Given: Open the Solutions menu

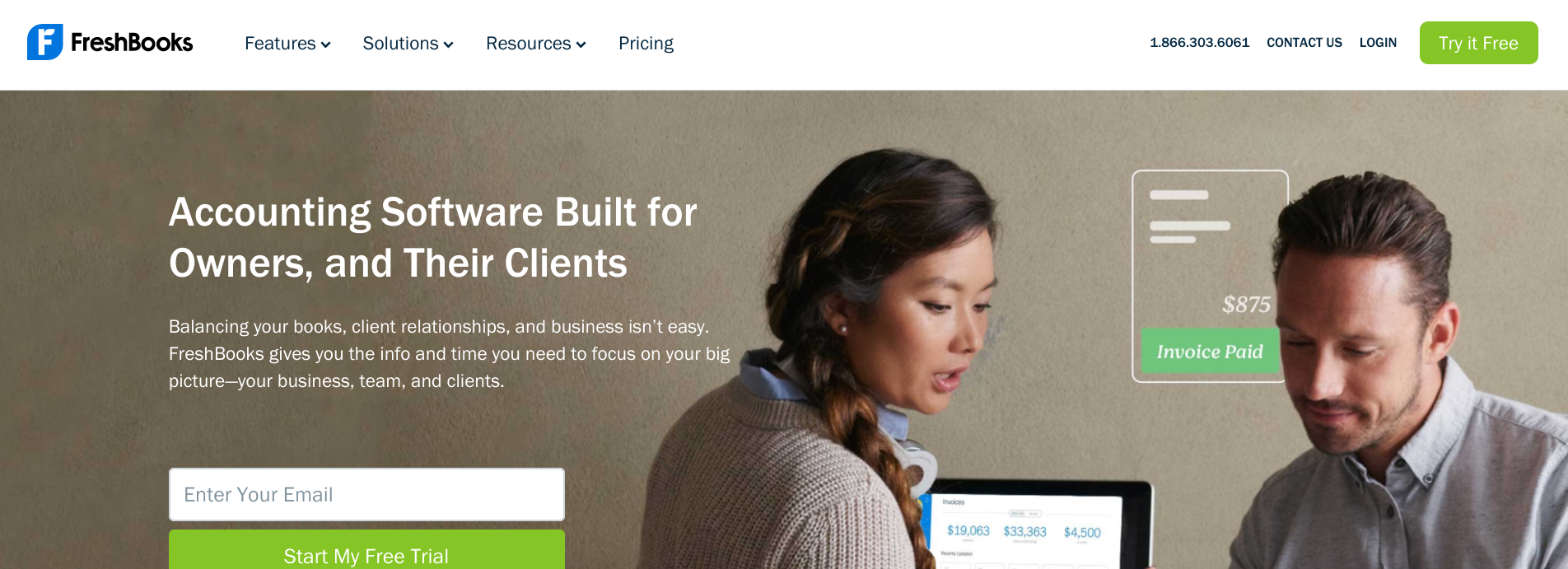Looking at the screenshot, I should click(408, 44).
